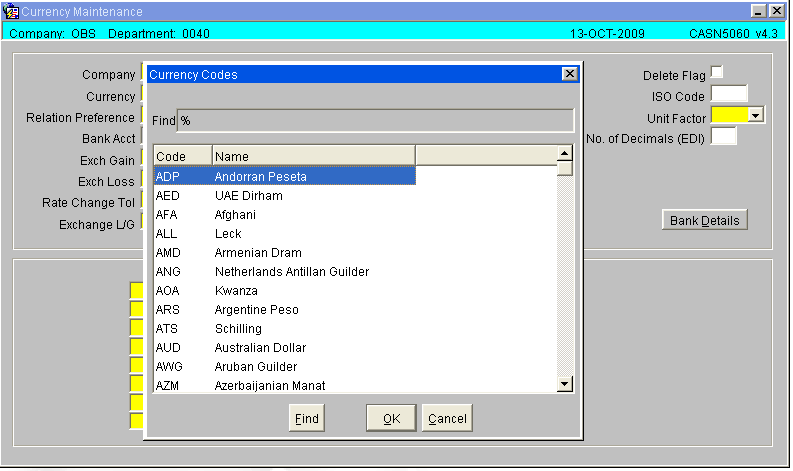Select the AWG Aruban Guilder row
The image size is (793, 471).
[285, 366]
